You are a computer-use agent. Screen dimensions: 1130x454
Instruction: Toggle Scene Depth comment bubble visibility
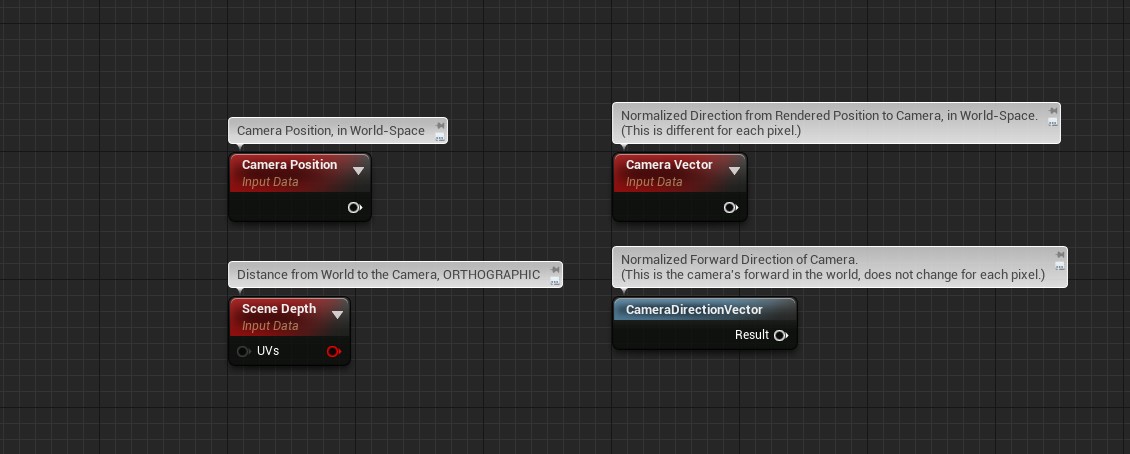(556, 282)
